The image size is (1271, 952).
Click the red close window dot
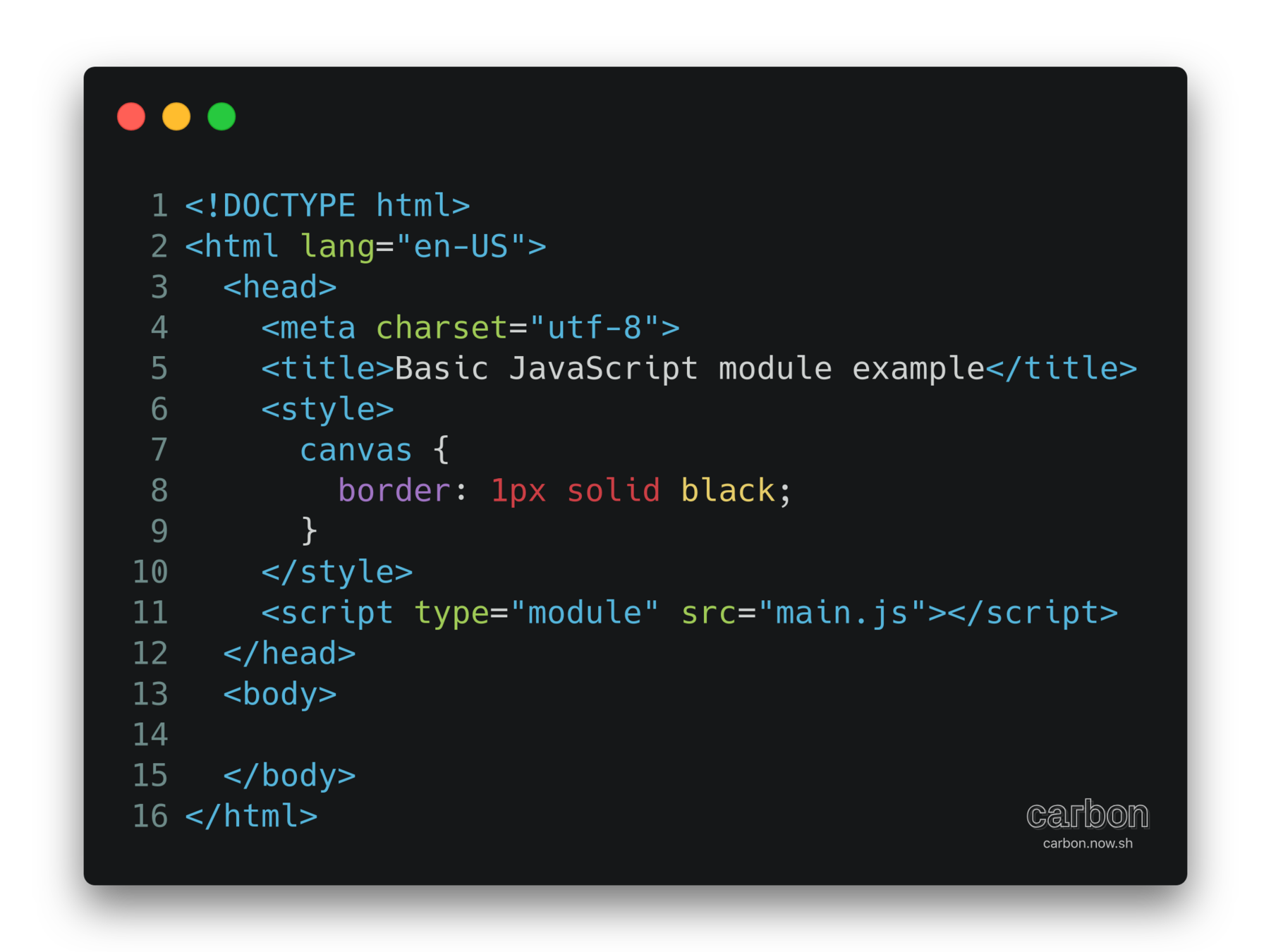pos(131,116)
